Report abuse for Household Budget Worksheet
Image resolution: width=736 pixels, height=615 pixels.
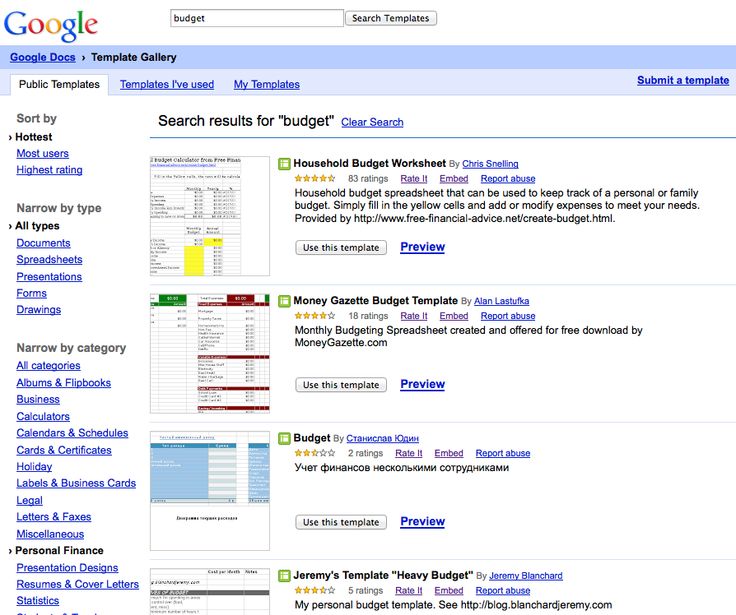pyautogui.click(x=508, y=179)
